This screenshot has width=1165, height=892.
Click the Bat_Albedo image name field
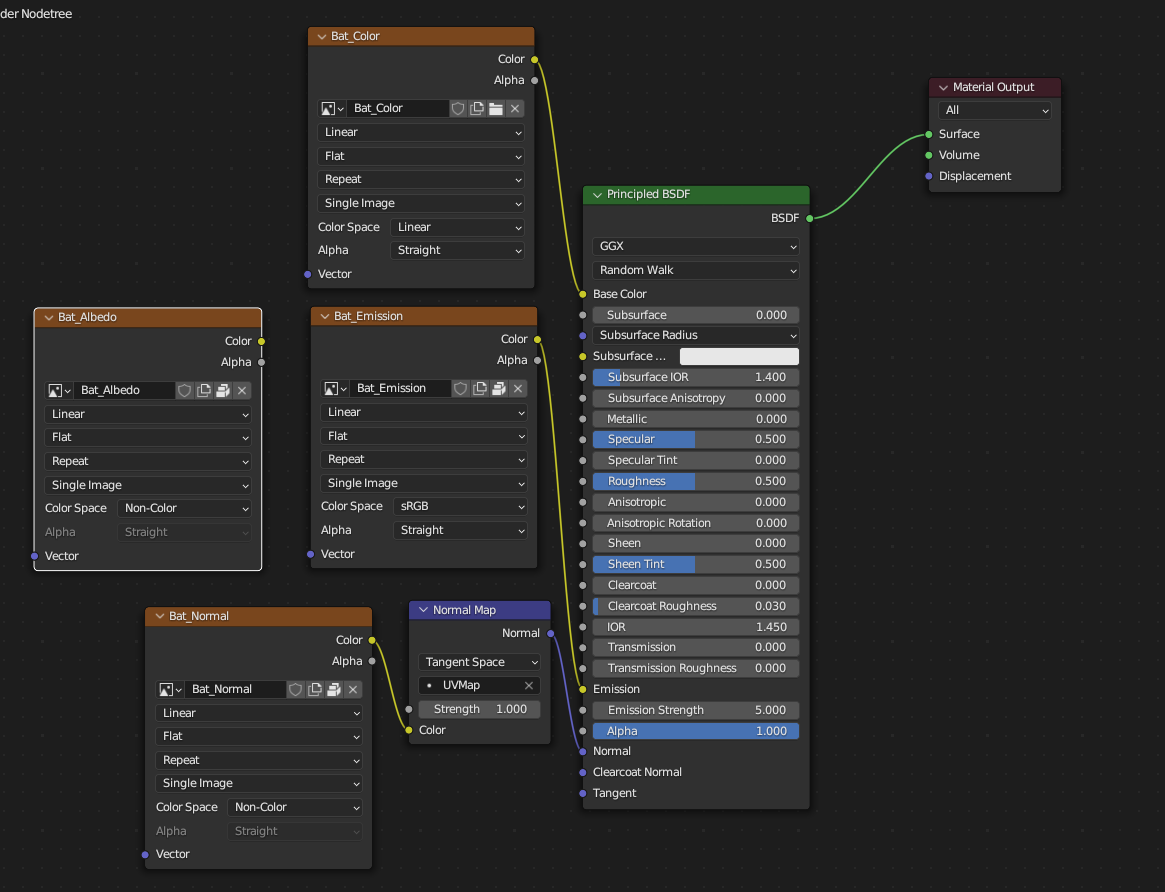pyautogui.click(x=124, y=390)
